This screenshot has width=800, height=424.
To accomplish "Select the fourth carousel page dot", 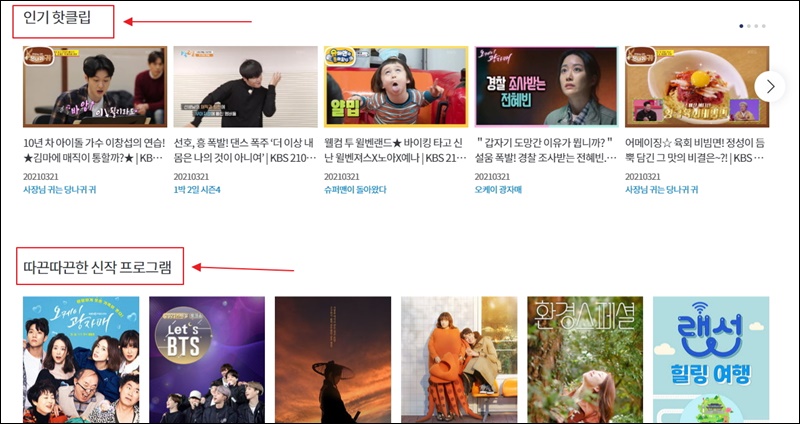I will (764, 26).
